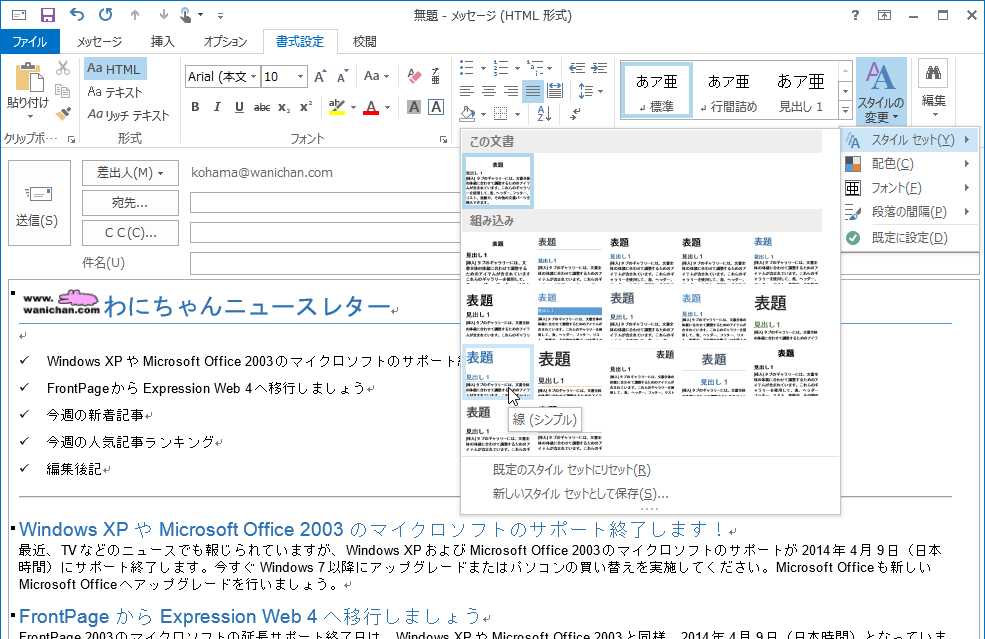Increase indent of paragraph
985x639 pixels.
point(599,68)
